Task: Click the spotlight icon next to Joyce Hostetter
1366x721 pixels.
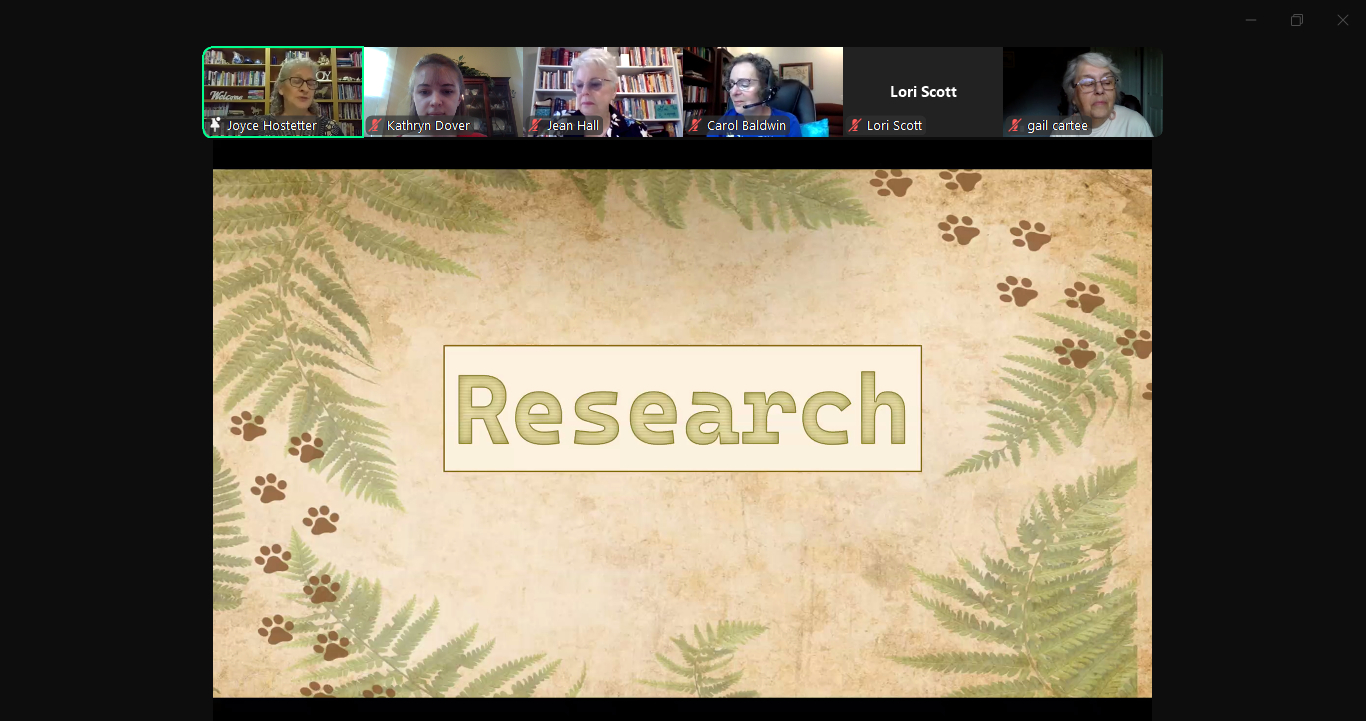Action: pos(215,126)
